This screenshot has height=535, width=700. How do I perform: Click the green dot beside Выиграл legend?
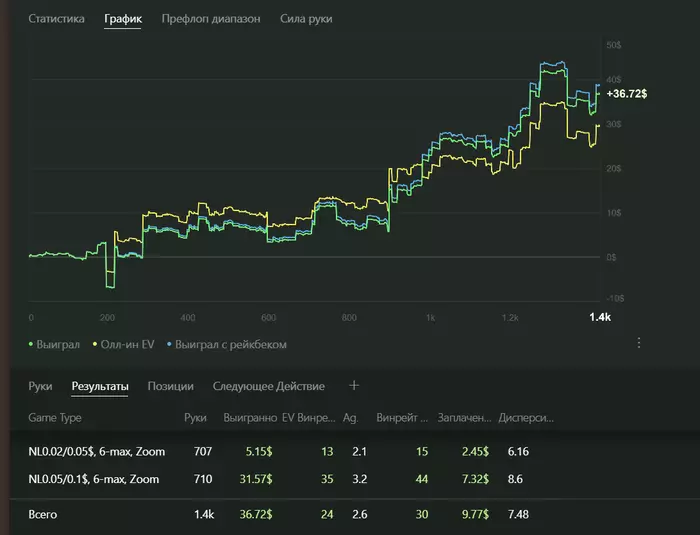tap(32, 344)
